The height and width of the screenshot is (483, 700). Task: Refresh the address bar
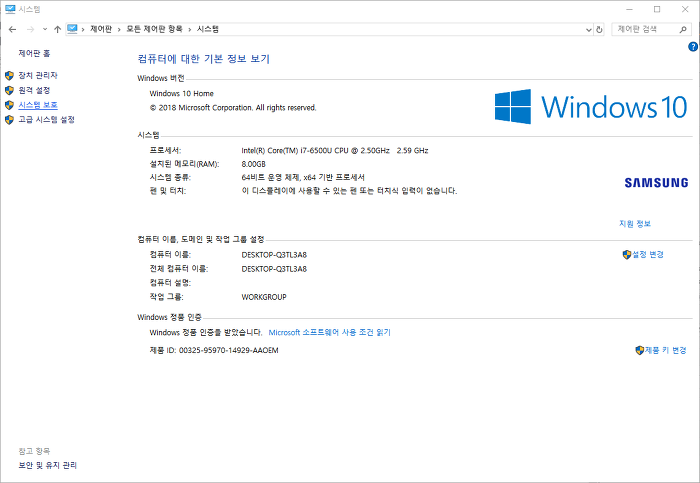pos(599,29)
